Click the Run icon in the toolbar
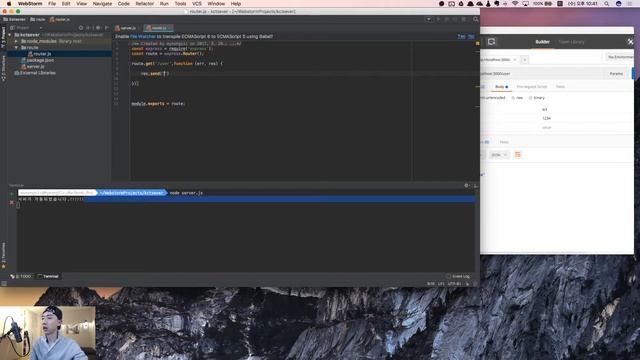Viewport: 640px width, 360px height. pyautogui.click(x=438, y=19)
